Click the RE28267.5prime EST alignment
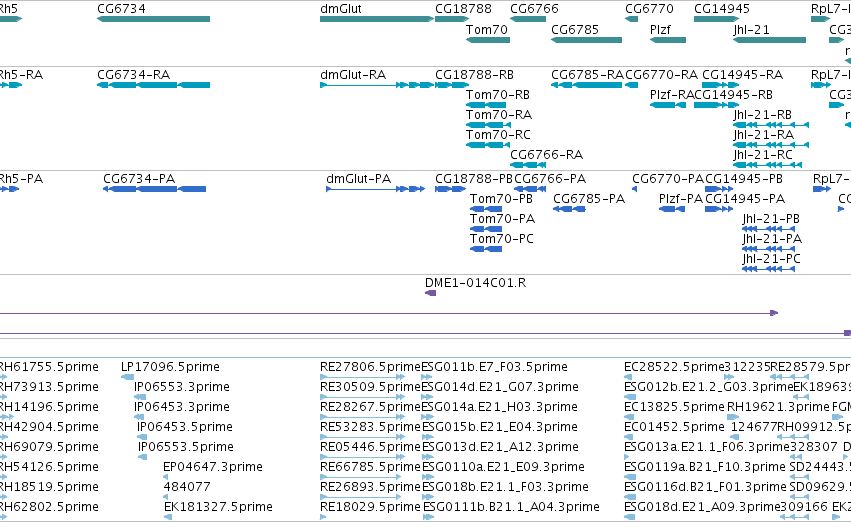 click(x=363, y=417)
